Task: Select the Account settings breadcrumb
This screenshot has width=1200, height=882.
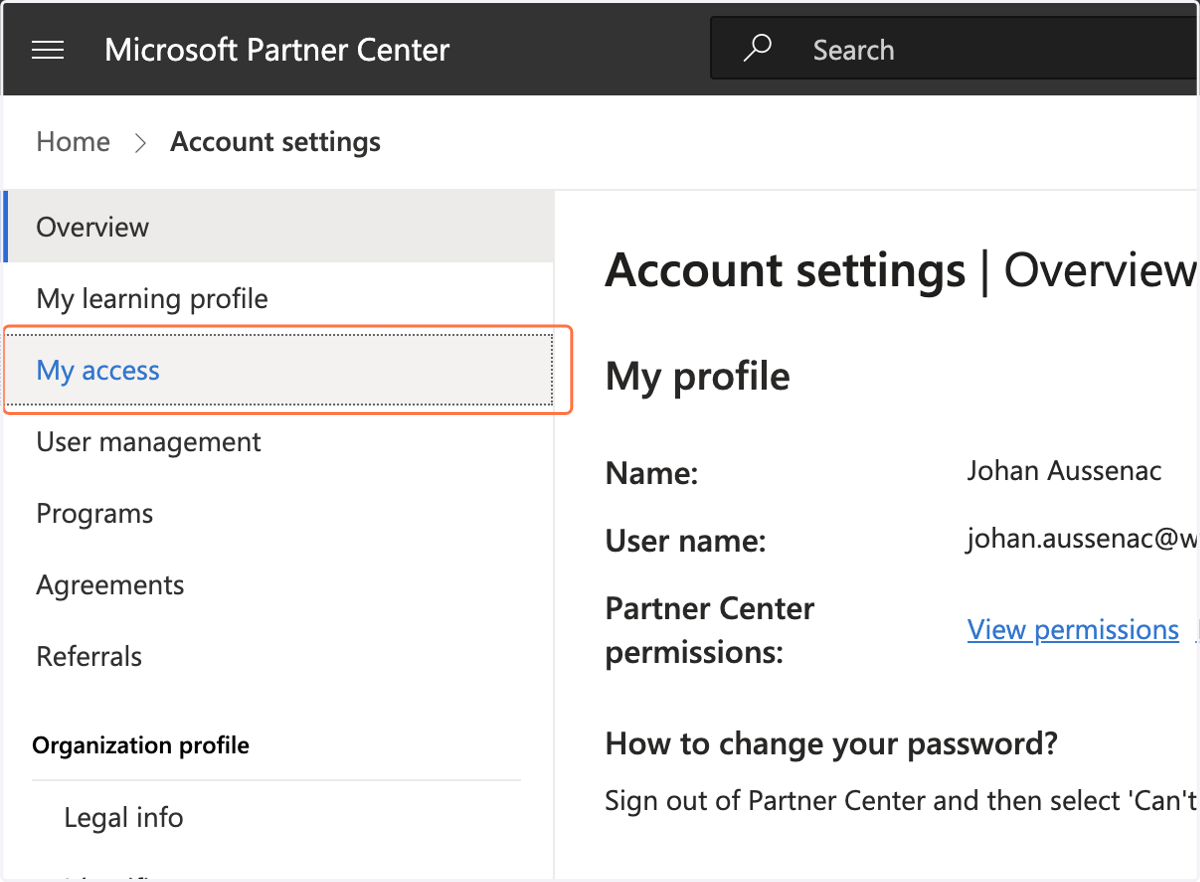Action: (x=275, y=142)
